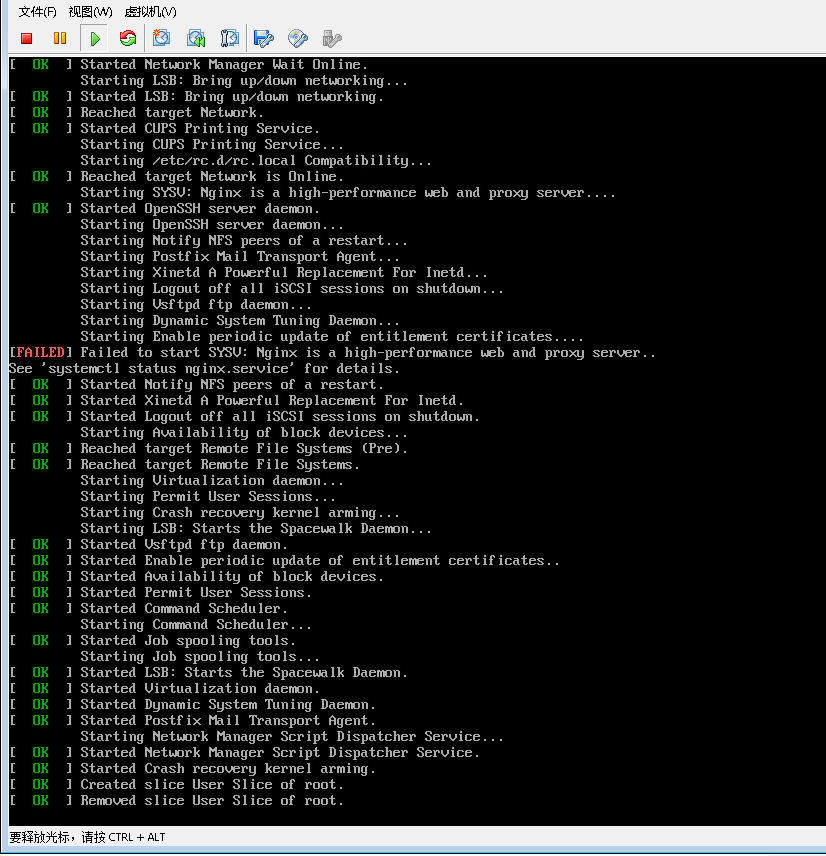Click the red power off button
826x856 pixels.
26,38
